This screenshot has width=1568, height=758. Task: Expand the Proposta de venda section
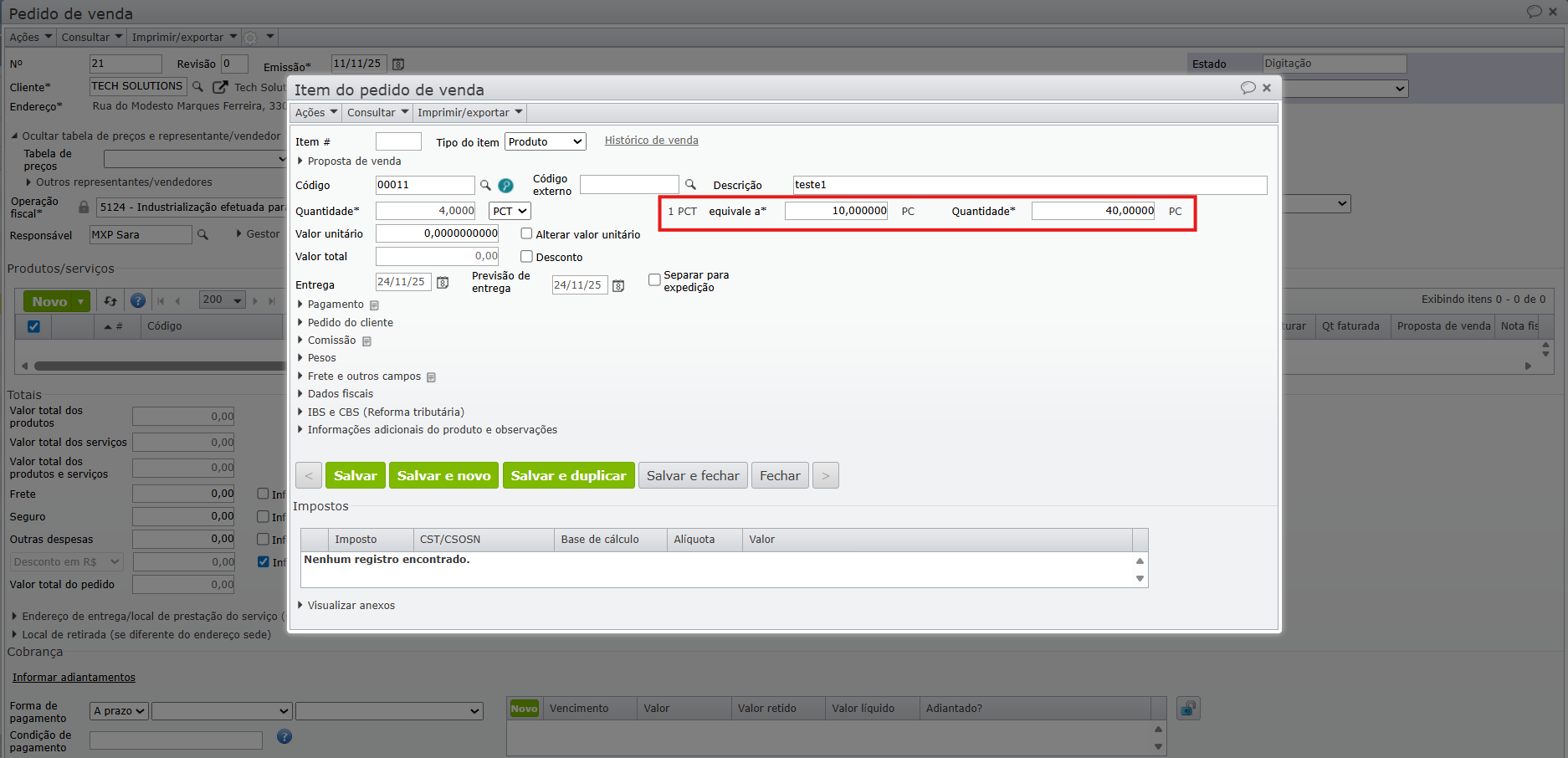tap(350, 161)
